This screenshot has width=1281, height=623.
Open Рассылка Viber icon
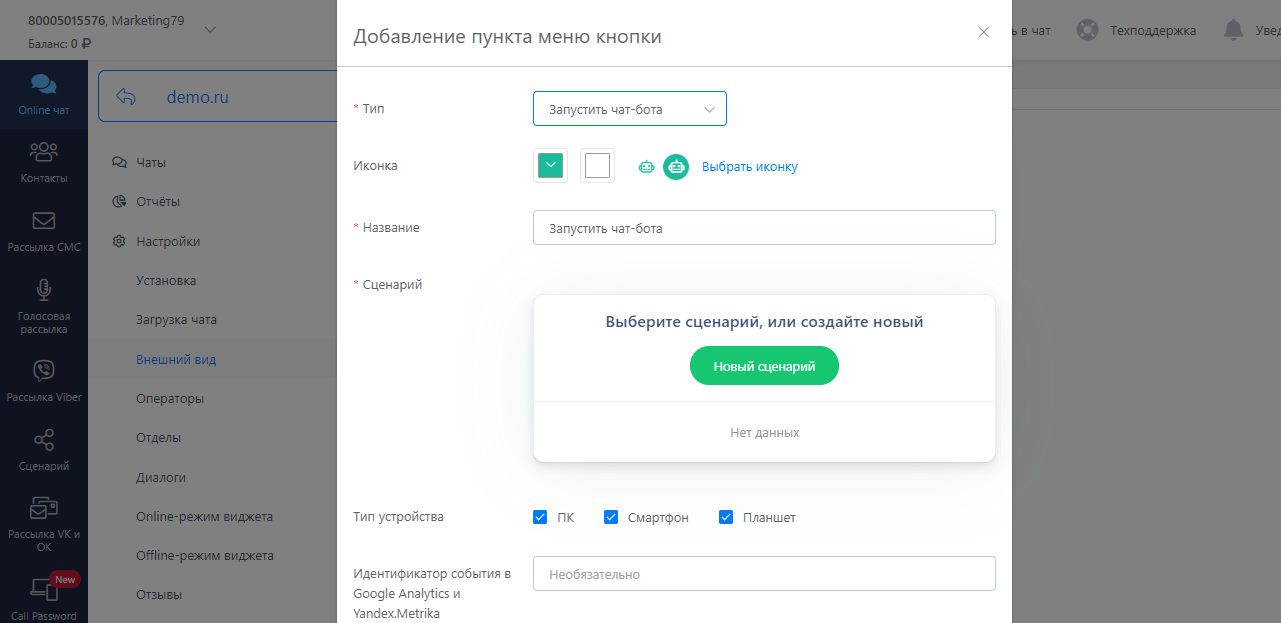coord(43,371)
